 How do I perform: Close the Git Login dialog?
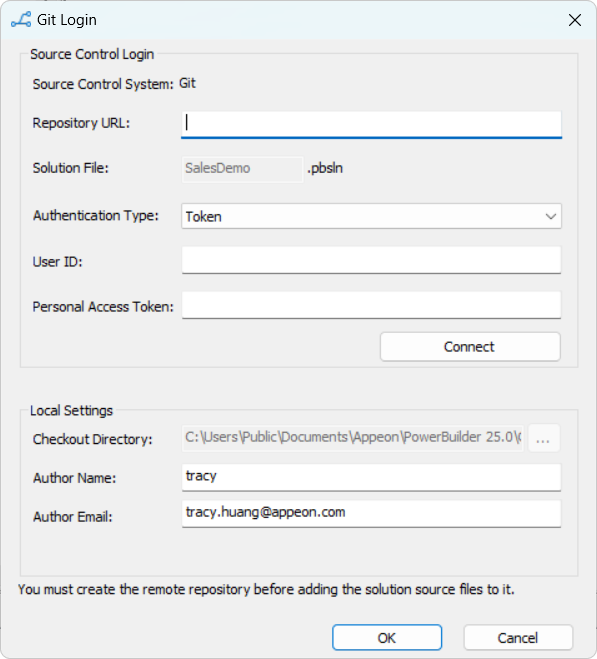575,20
